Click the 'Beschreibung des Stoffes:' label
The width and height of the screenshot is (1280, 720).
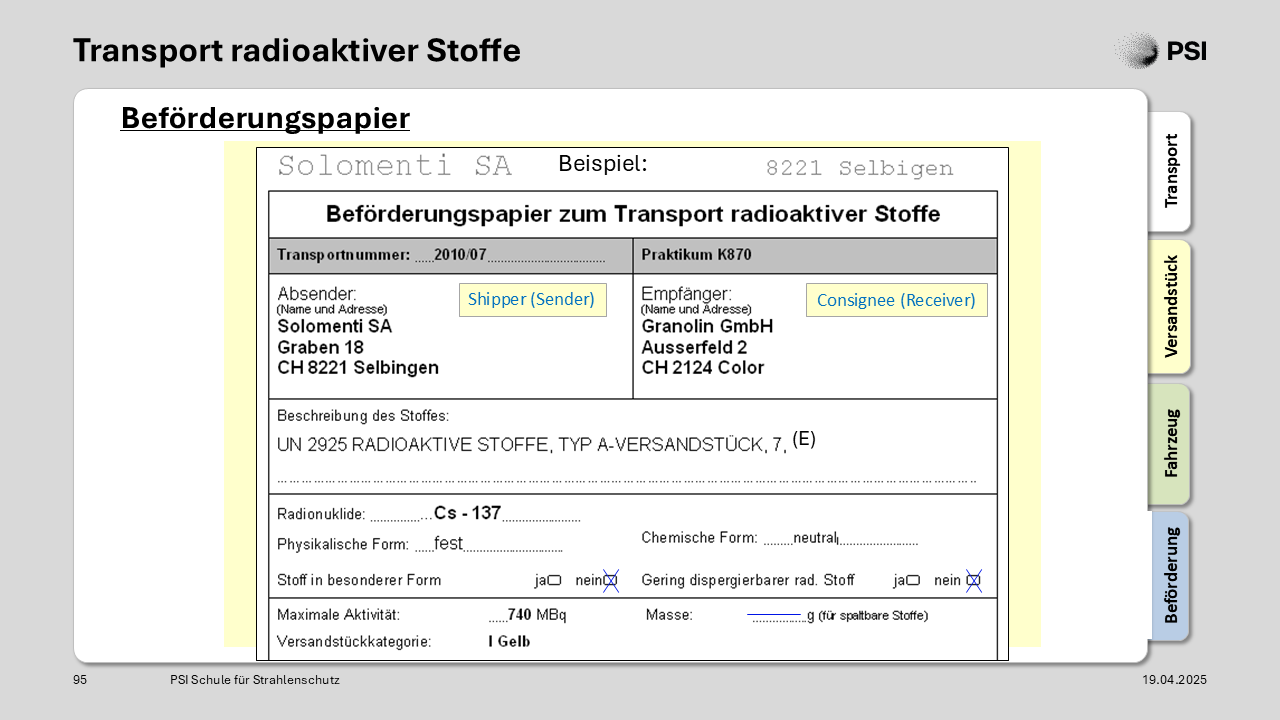pyautogui.click(x=363, y=415)
